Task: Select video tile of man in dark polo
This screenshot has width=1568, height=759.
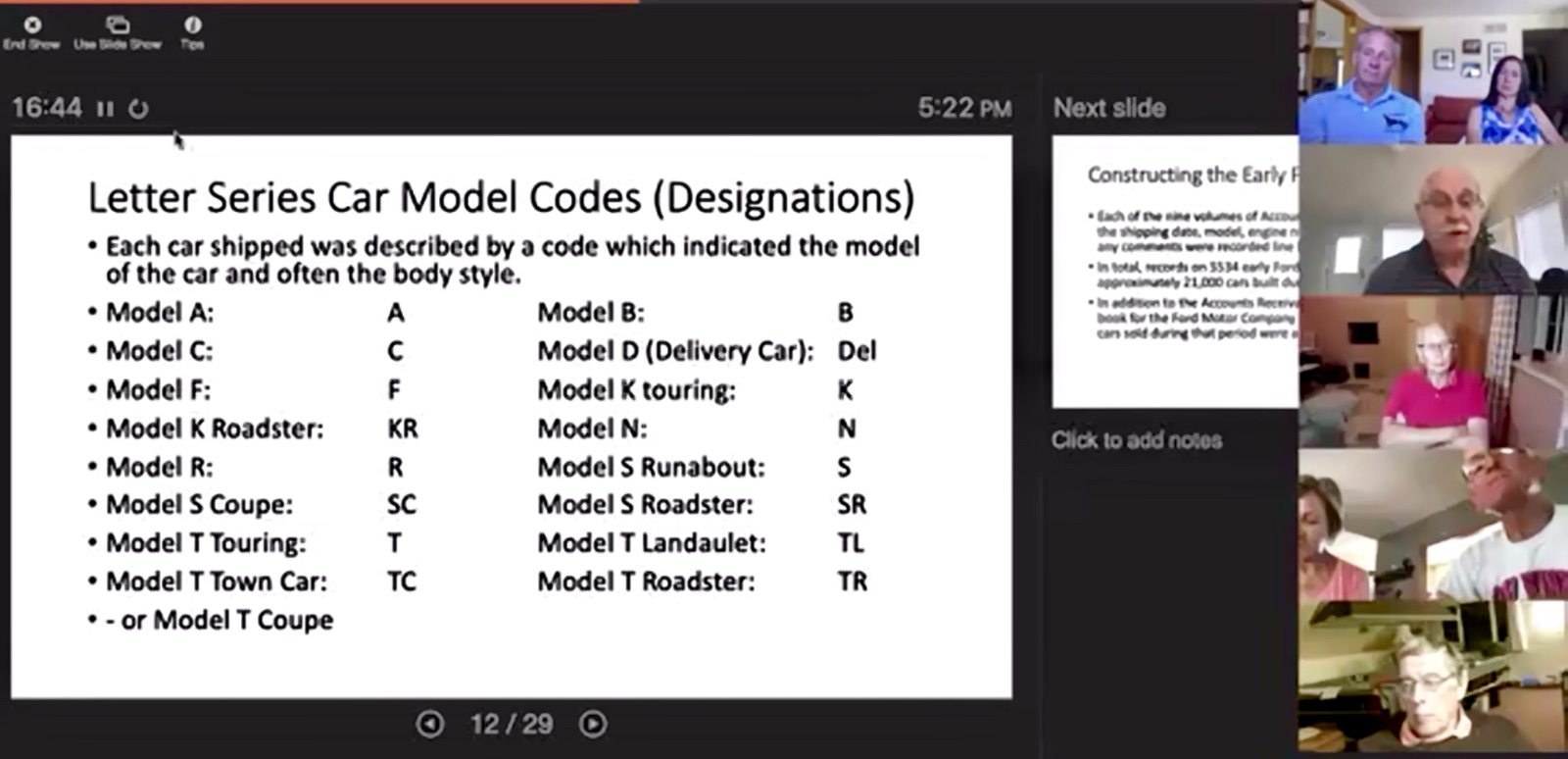Action: point(1433,221)
